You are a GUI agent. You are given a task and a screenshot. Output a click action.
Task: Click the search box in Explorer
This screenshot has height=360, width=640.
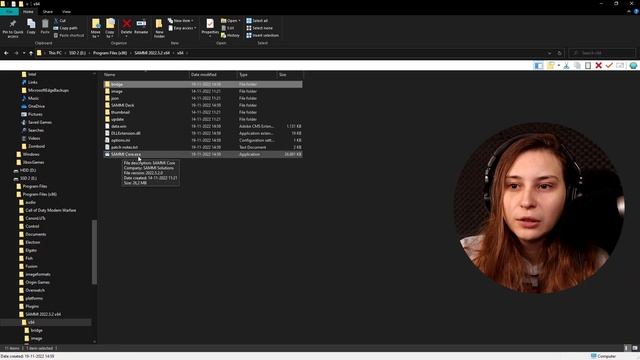pyautogui.click(x=602, y=53)
